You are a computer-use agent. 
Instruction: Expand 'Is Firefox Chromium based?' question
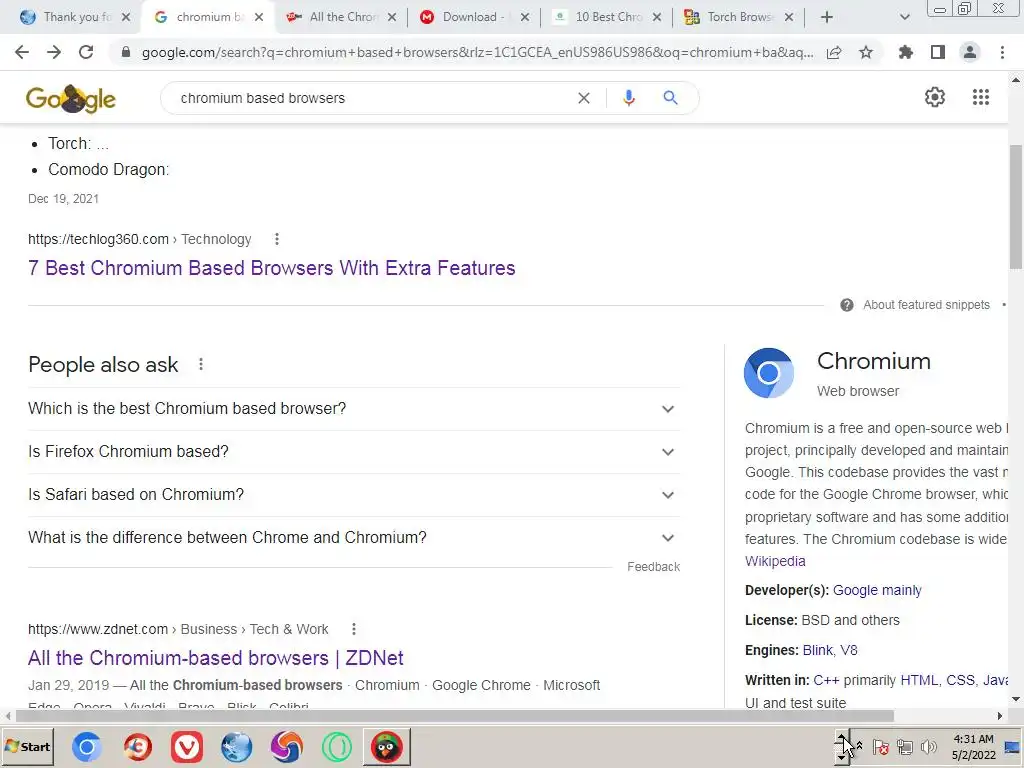pos(354,452)
